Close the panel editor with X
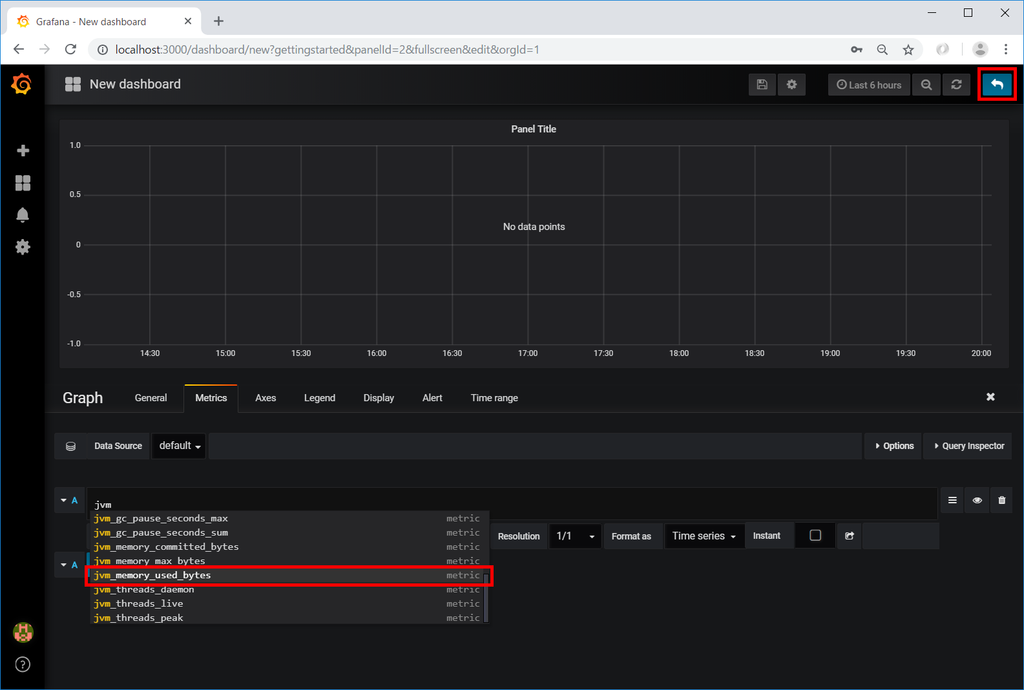The image size is (1024, 690). [x=990, y=397]
